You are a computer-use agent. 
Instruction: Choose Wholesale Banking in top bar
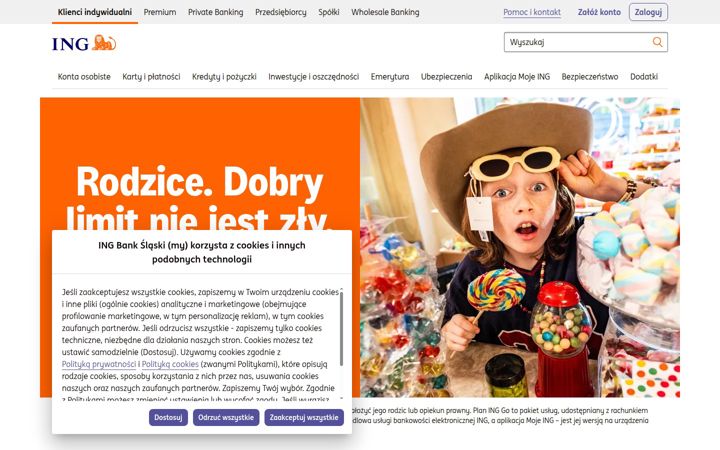[385, 12]
